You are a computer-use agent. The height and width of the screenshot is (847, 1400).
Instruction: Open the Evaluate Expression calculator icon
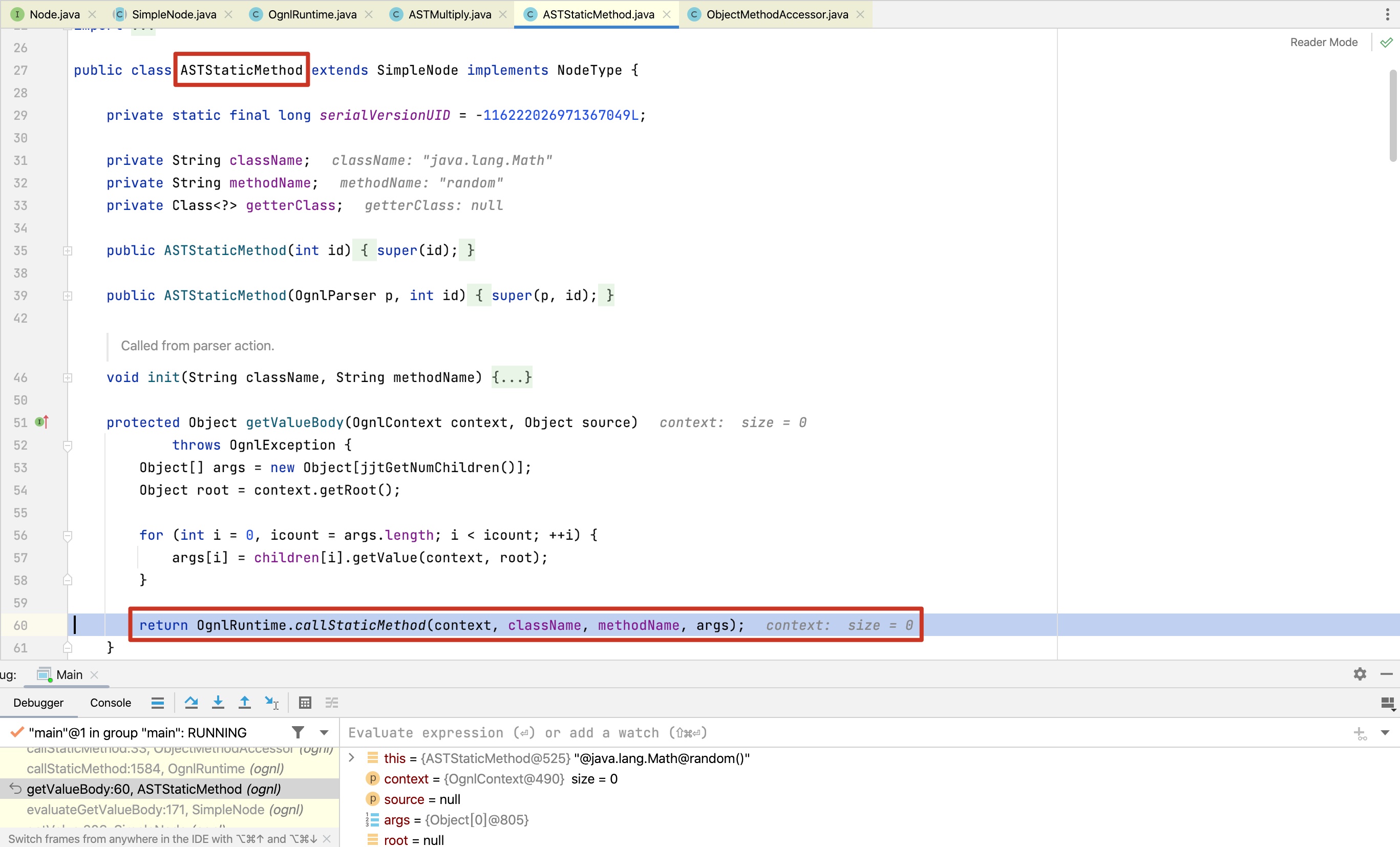coord(305,703)
